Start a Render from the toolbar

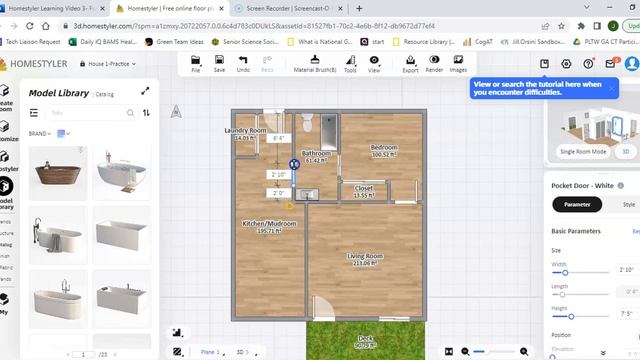pos(434,64)
